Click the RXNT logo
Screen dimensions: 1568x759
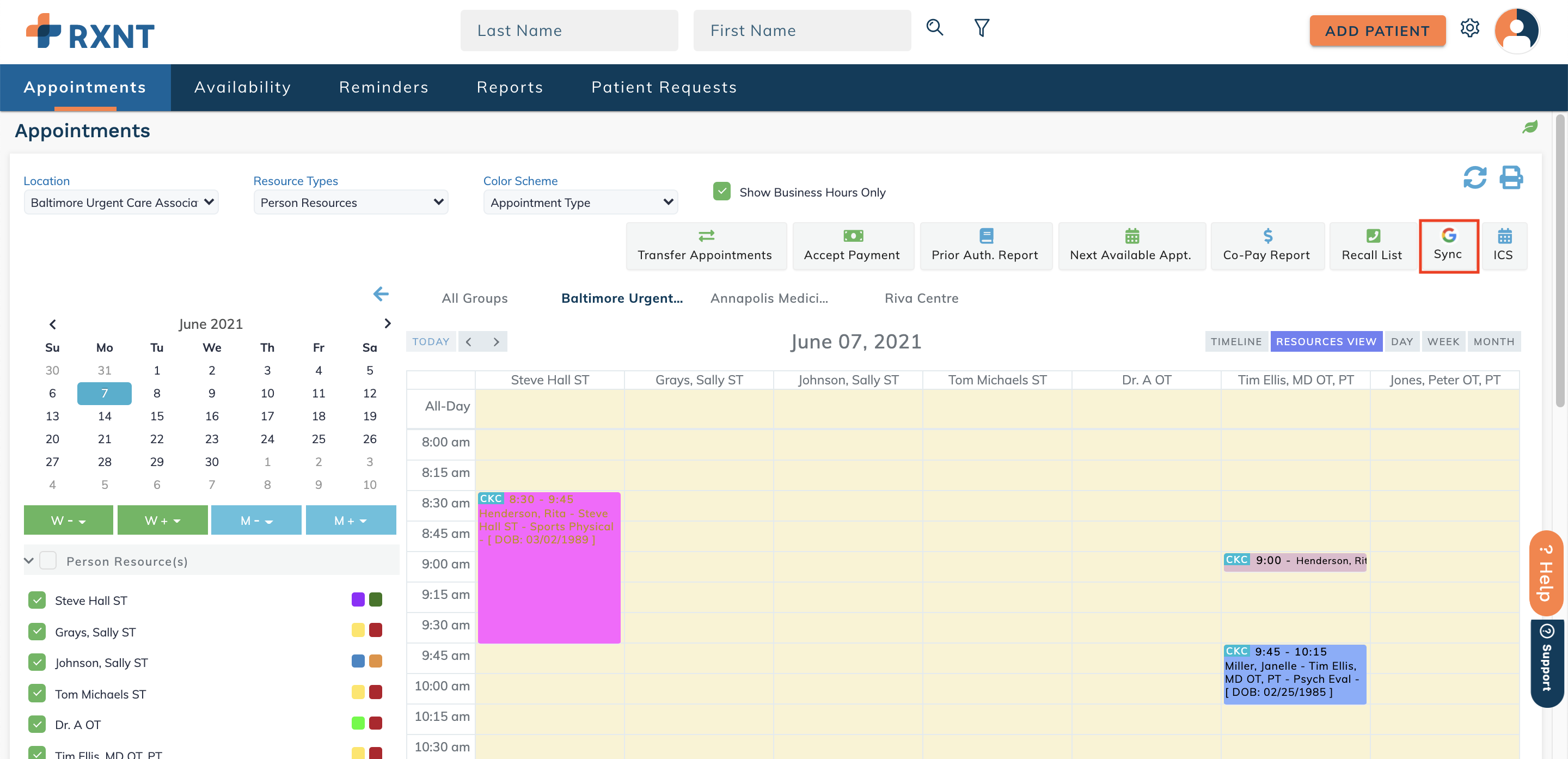91,32
